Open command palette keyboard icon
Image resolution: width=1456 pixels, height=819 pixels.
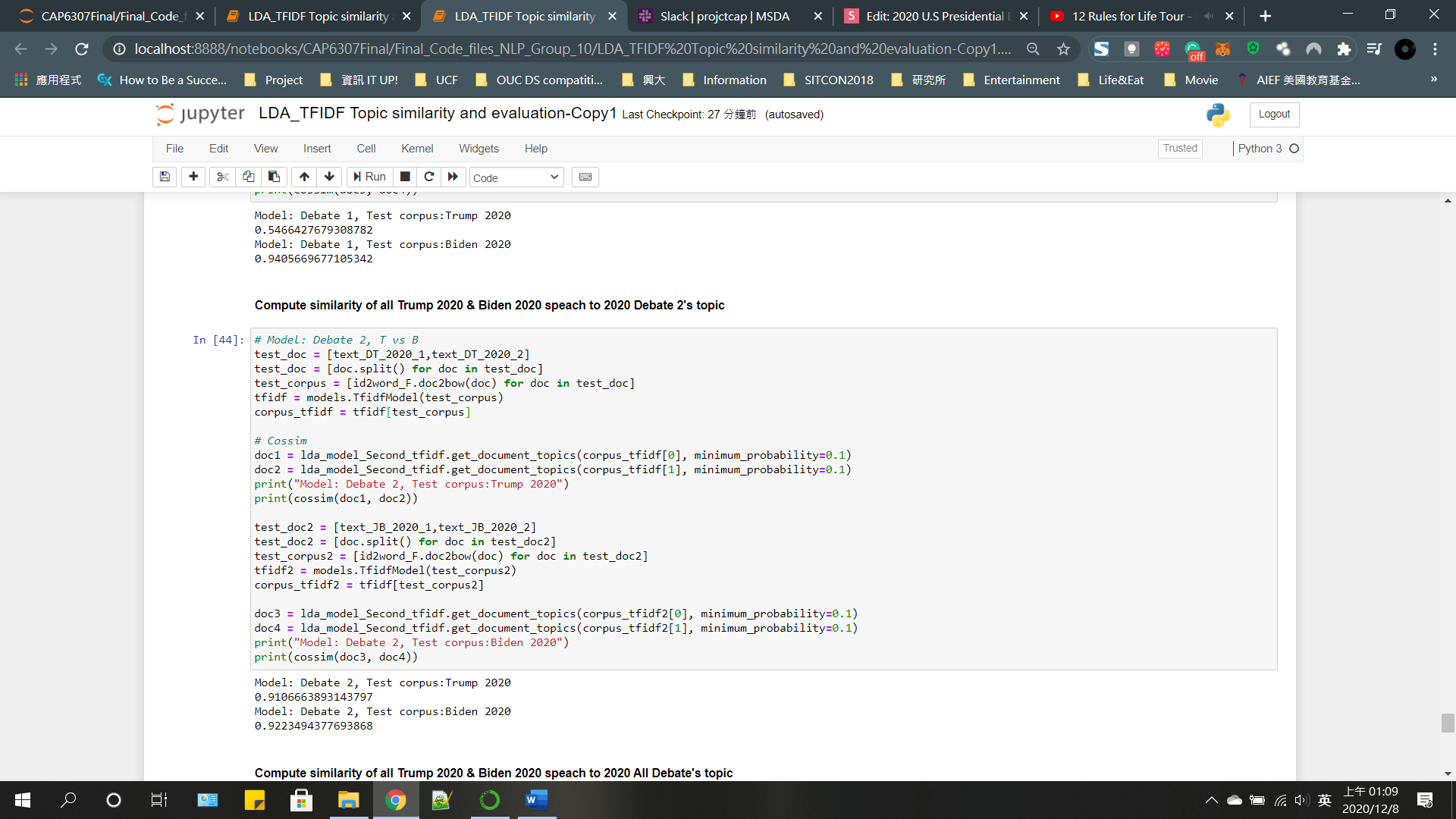(585, 177)
